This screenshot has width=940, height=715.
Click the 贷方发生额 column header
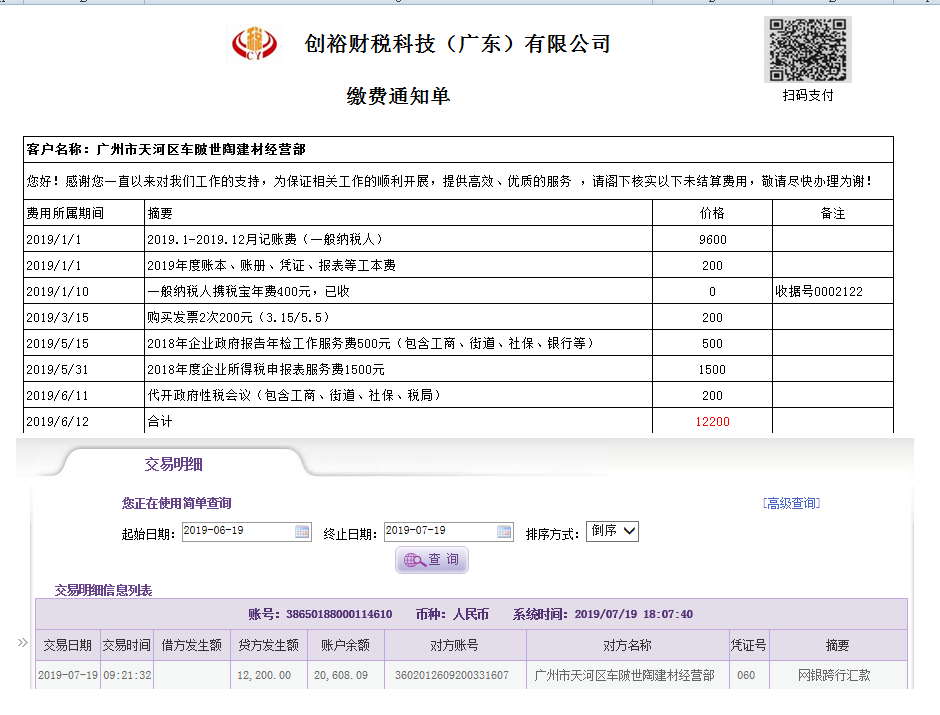point(269,645)
